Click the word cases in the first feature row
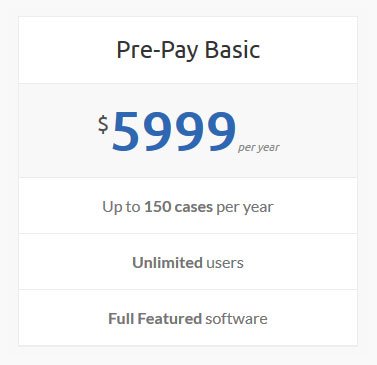Image resolution: width=377 pixels, height=365 pixels. pyautogui.click(x=194, y=207)
